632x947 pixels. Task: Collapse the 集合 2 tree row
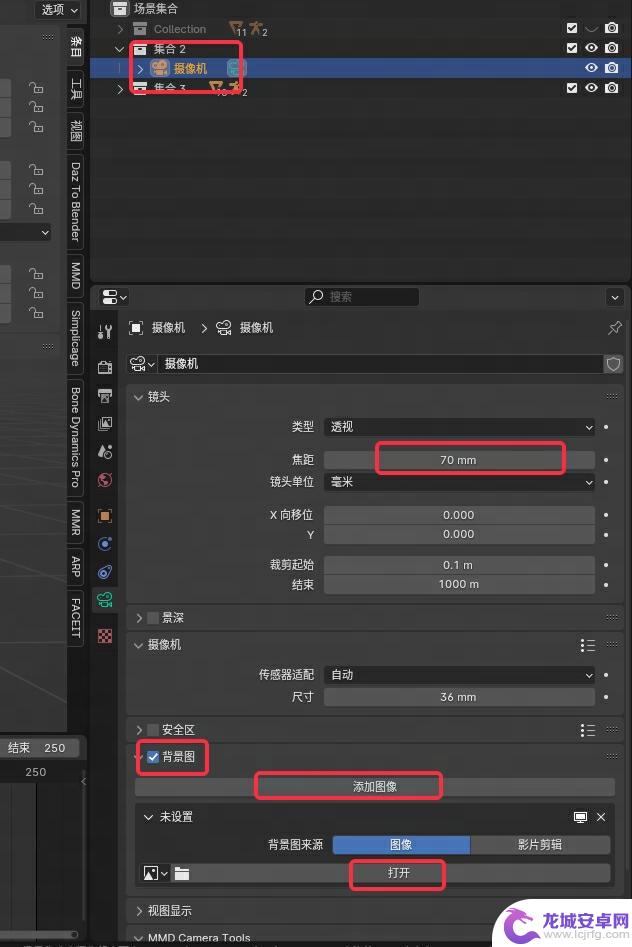click(x=120, y=48)
